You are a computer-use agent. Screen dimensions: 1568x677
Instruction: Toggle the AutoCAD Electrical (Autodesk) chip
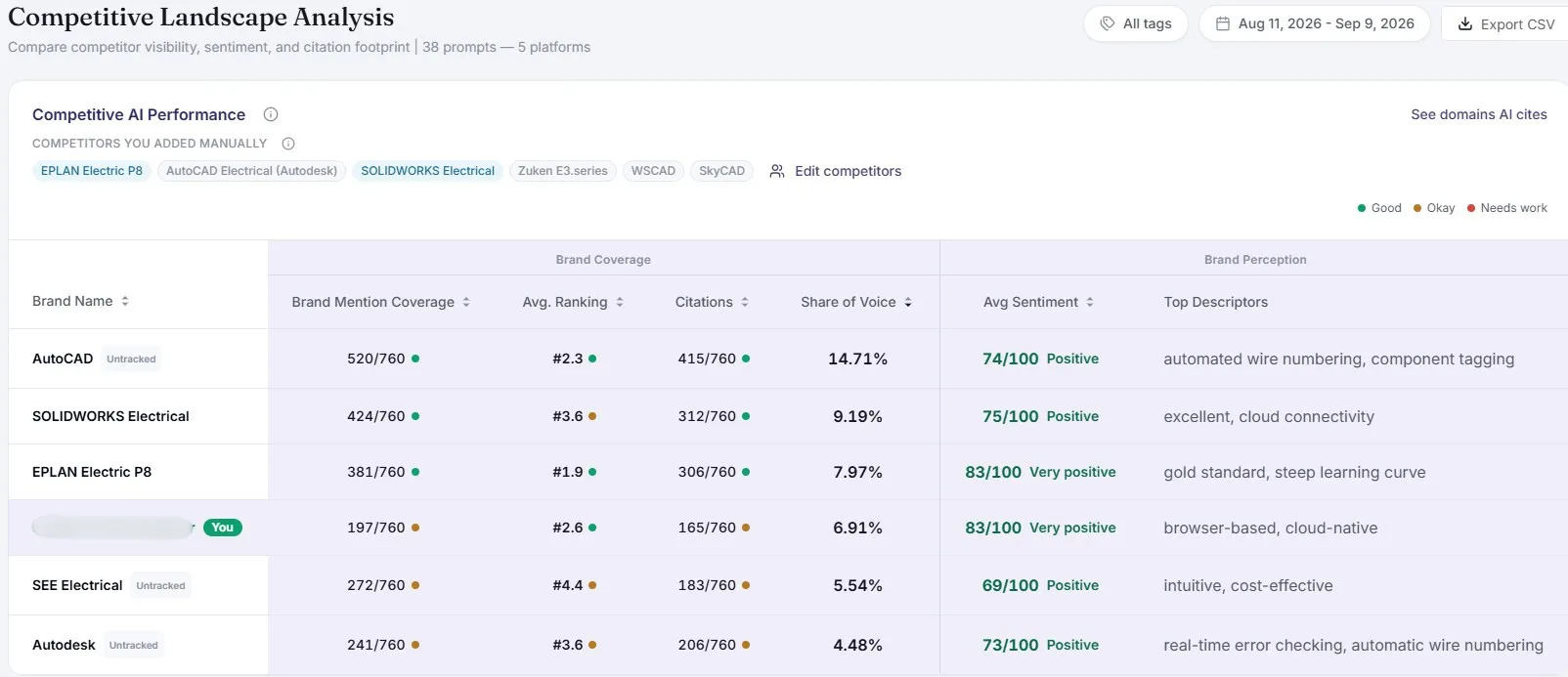tap(251, 171)
